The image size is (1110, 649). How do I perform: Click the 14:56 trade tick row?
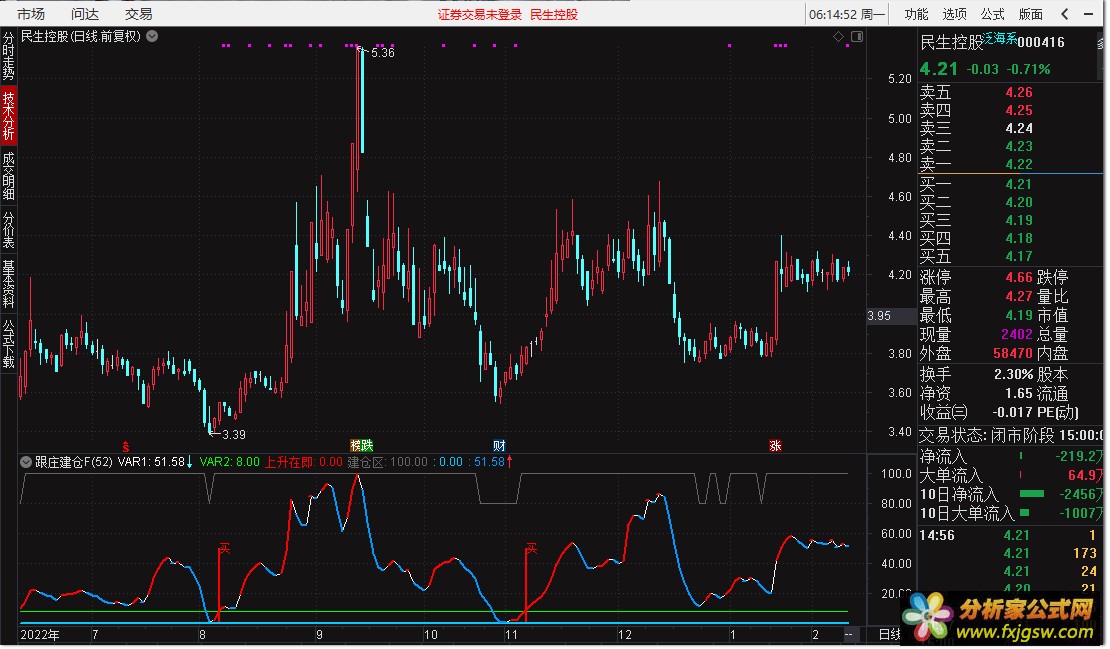1010,536
